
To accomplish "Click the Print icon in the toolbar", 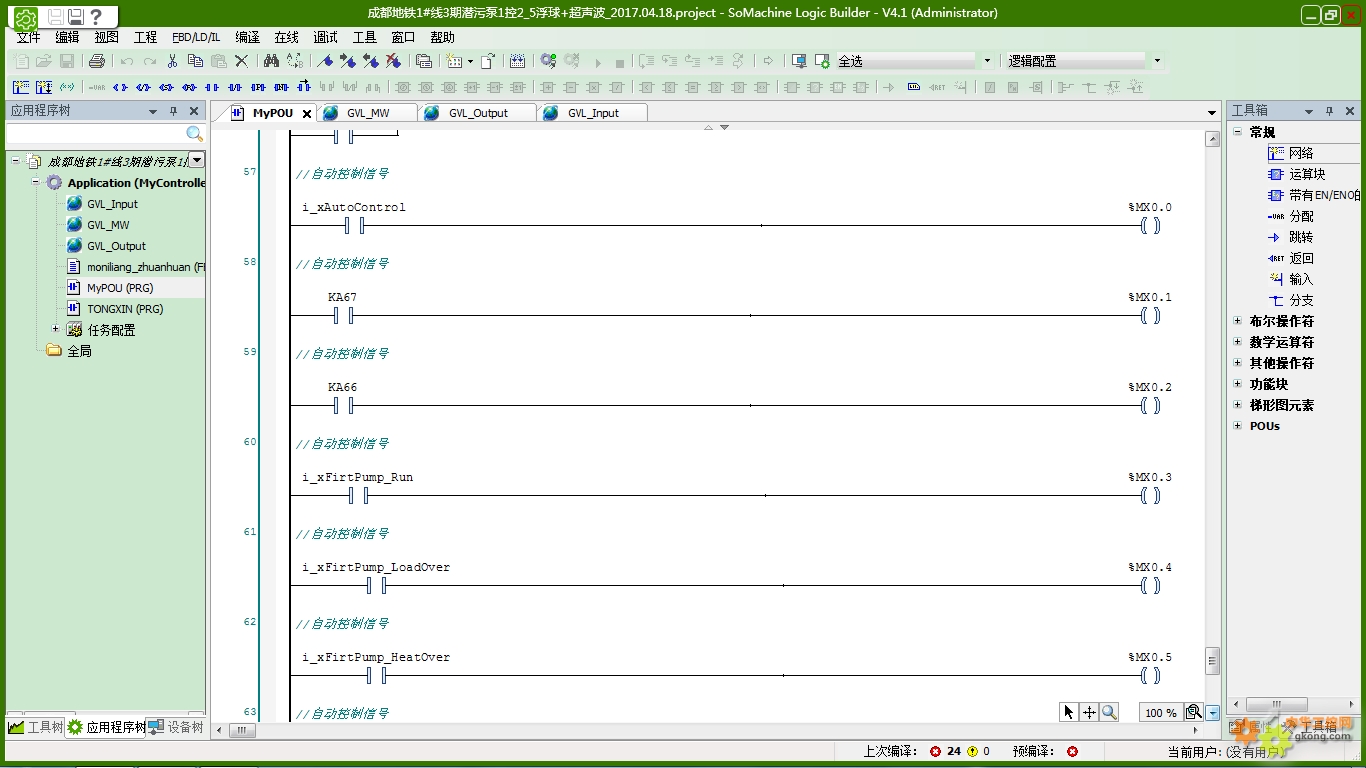I will click(x=97, y=61).
